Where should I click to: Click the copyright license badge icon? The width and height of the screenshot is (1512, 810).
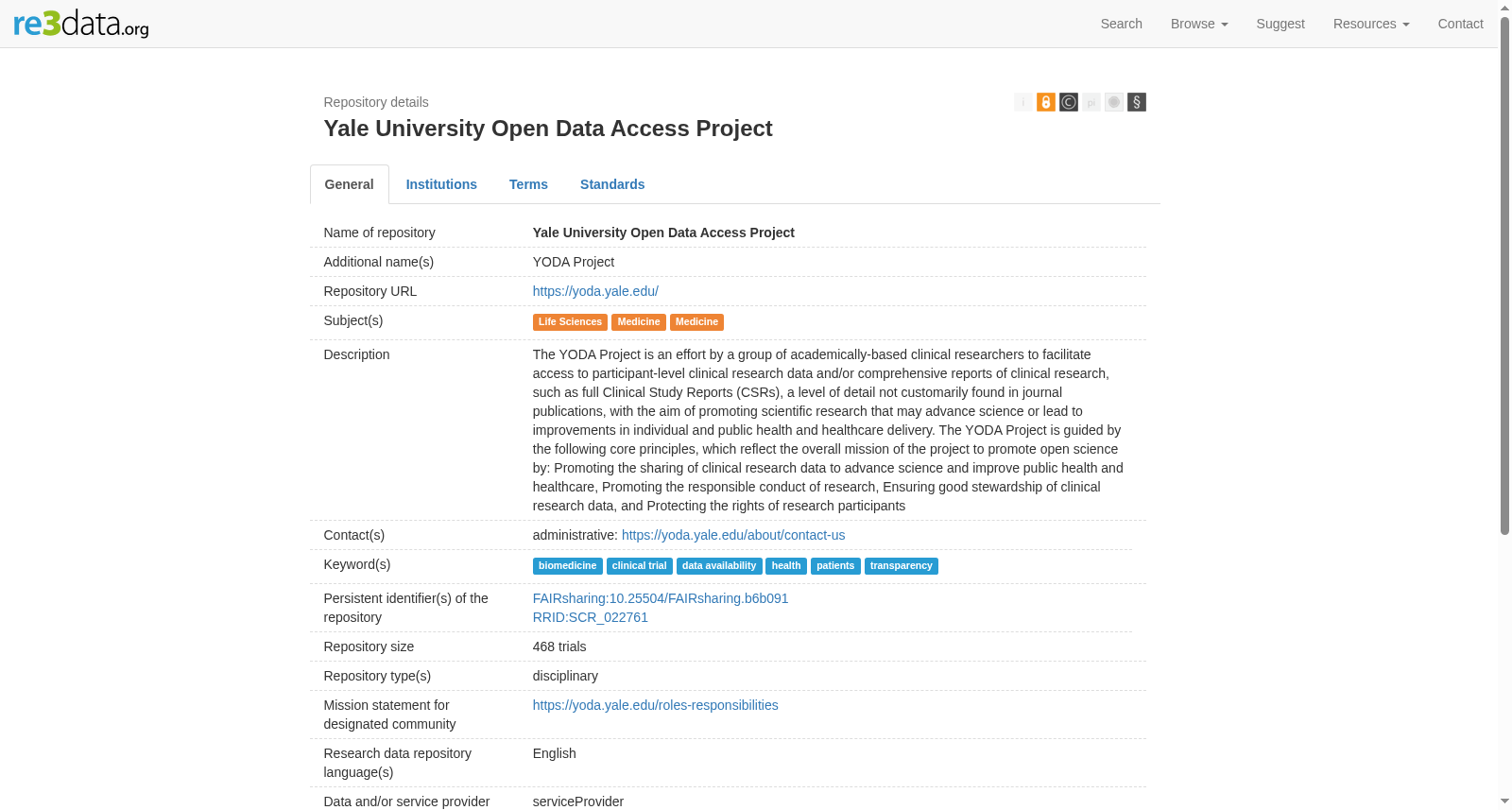pos(1069,102)
